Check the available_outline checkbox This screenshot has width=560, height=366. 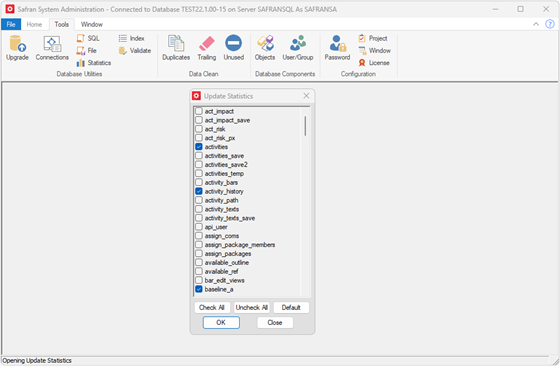point(199,262)
